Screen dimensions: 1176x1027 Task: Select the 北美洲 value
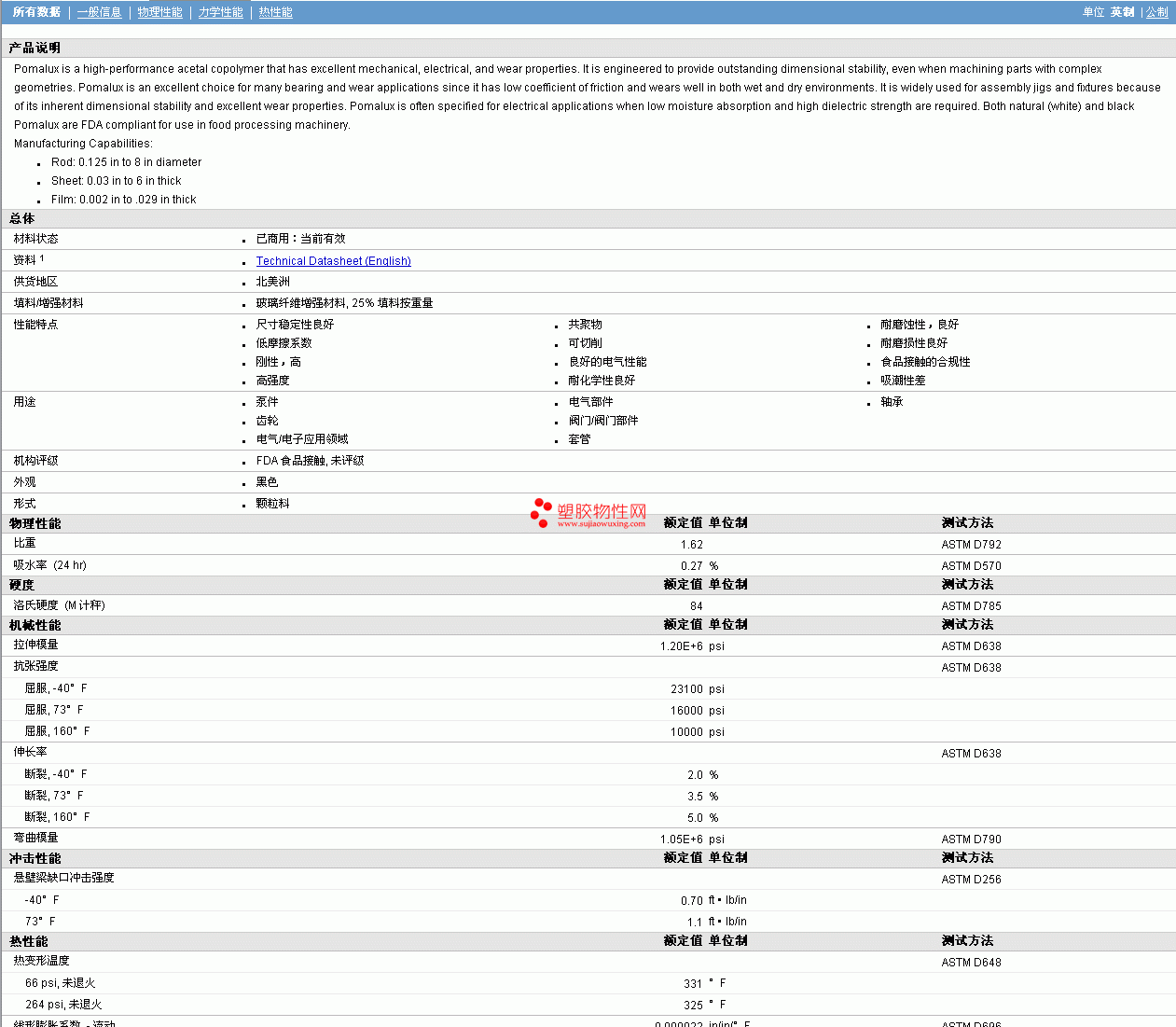point(273,282)
